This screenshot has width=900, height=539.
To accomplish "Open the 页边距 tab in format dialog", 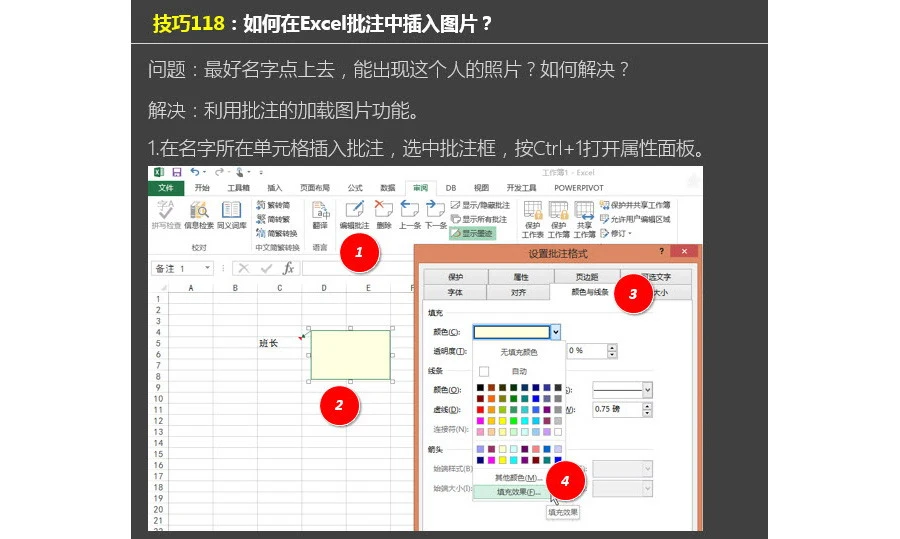I will (587, 277).
